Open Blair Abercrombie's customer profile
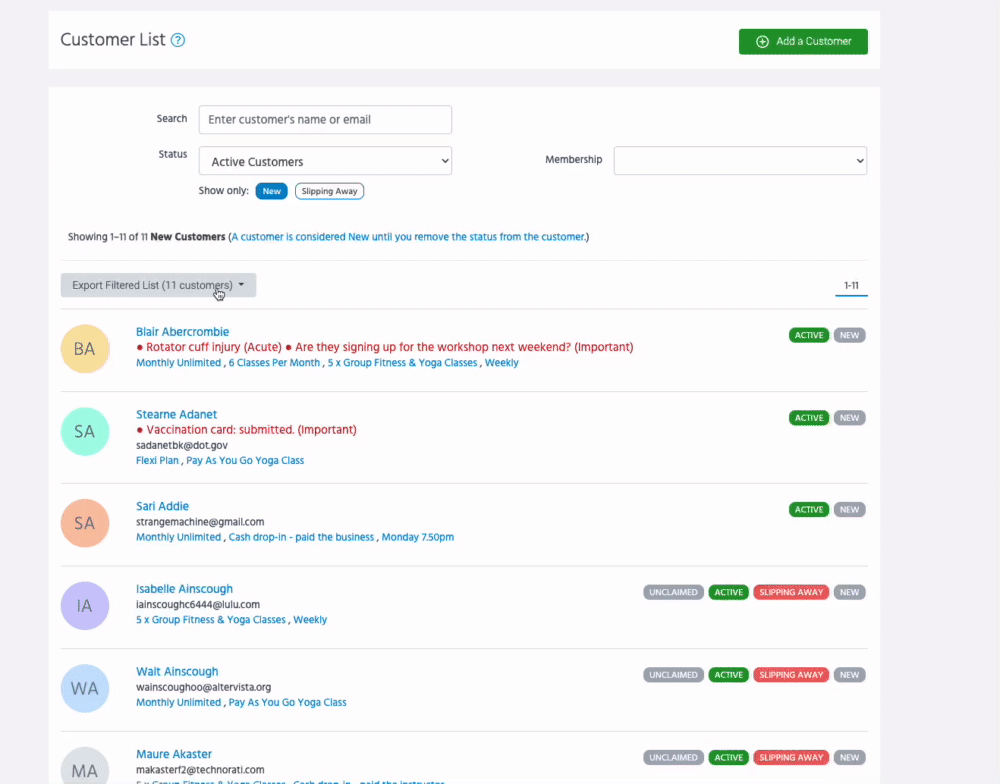 (182, 332)
